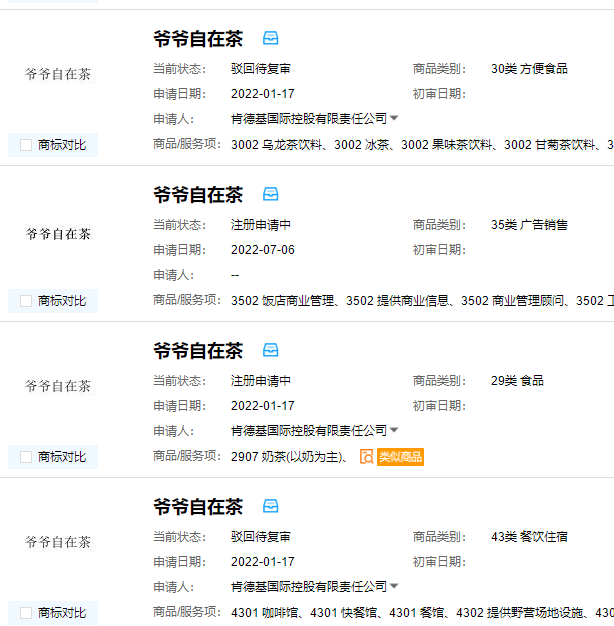Click the blue archive icon beside the 29类 trademark title

coord(270,350)
